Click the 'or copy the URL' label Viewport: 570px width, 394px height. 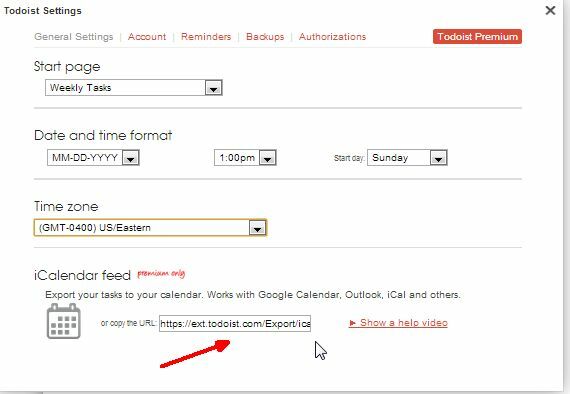(129, 323)
